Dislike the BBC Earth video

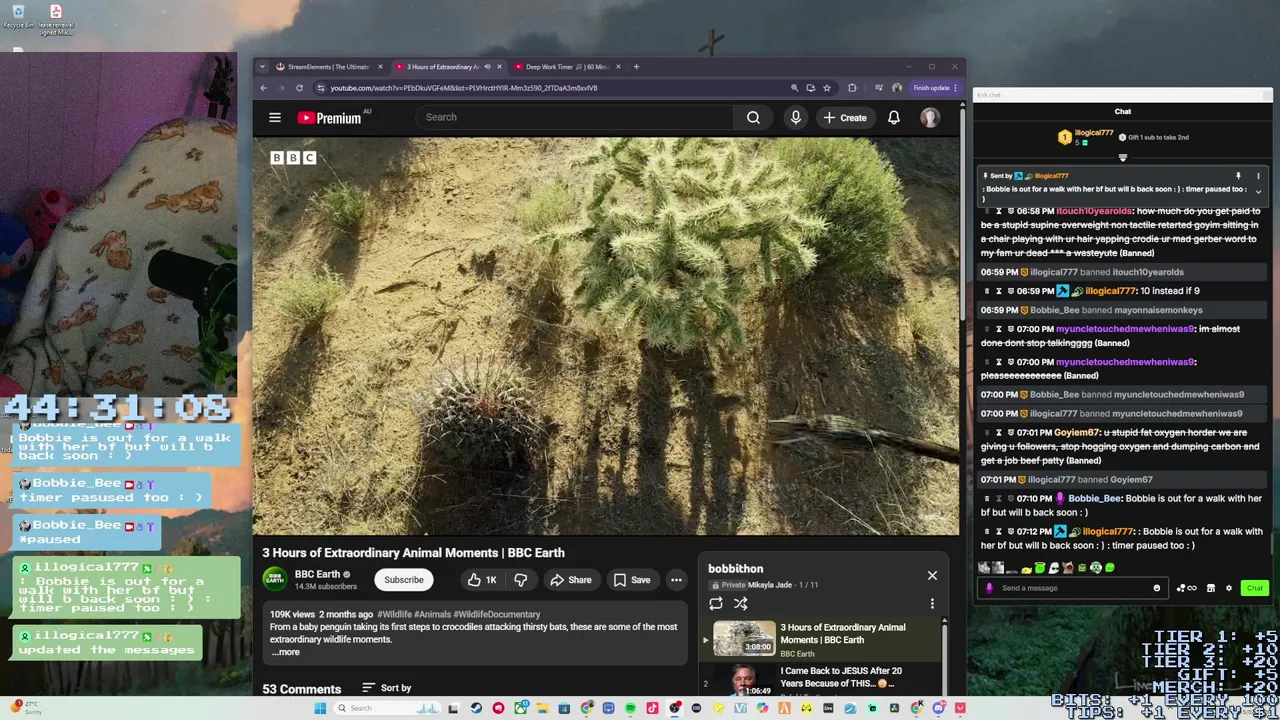coord(521,580)
